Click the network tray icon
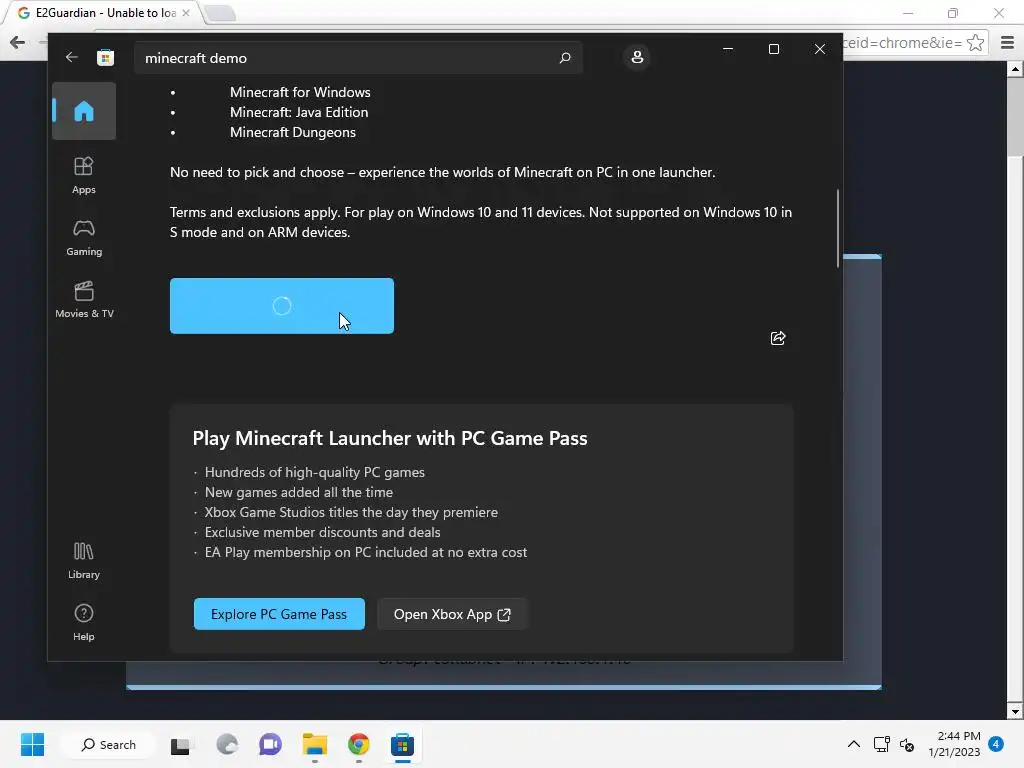This screenshot has height=768, width=1024. [882, 744]
